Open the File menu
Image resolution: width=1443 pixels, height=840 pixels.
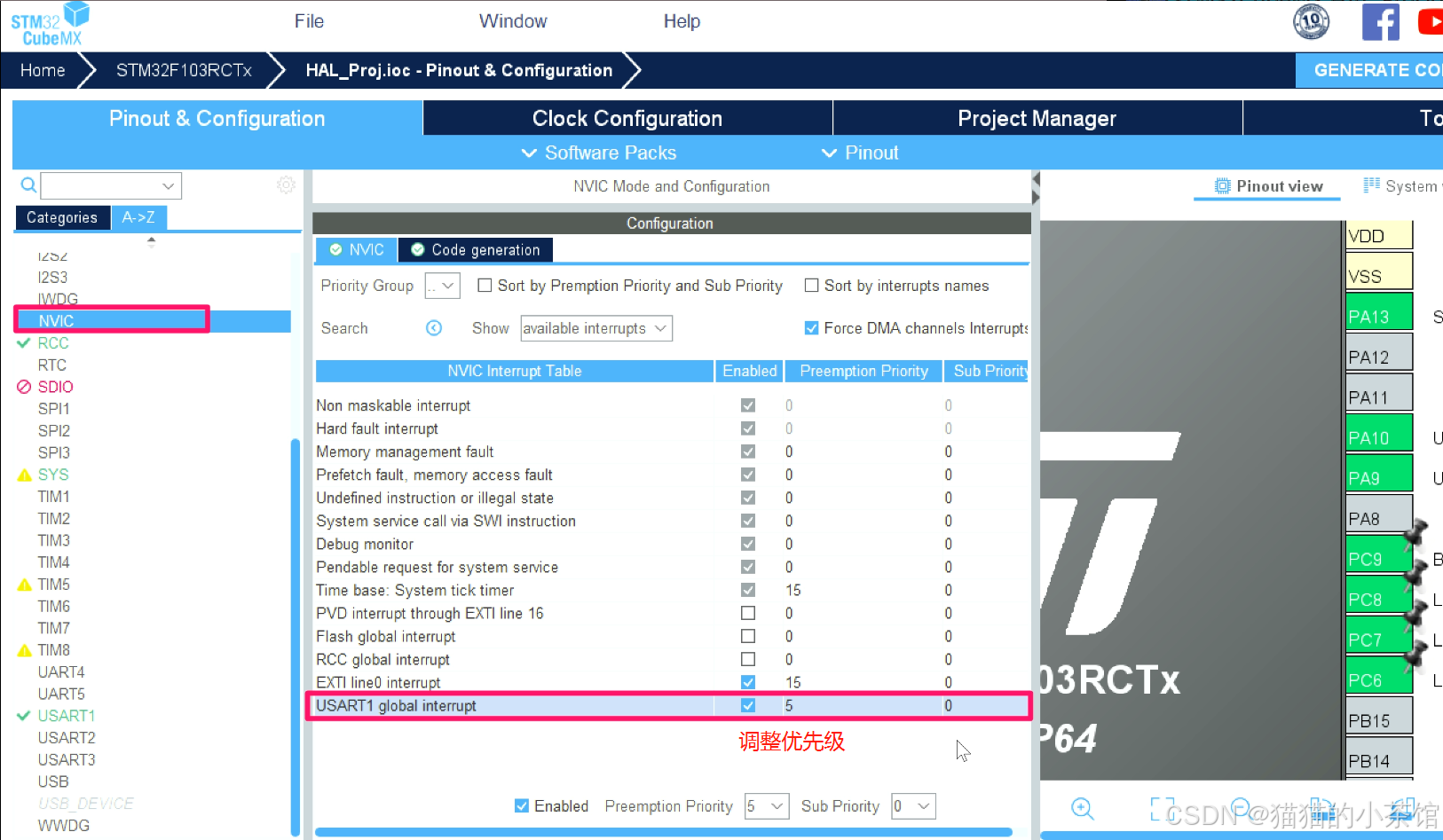pyautogui.click(x=309, y=21)
